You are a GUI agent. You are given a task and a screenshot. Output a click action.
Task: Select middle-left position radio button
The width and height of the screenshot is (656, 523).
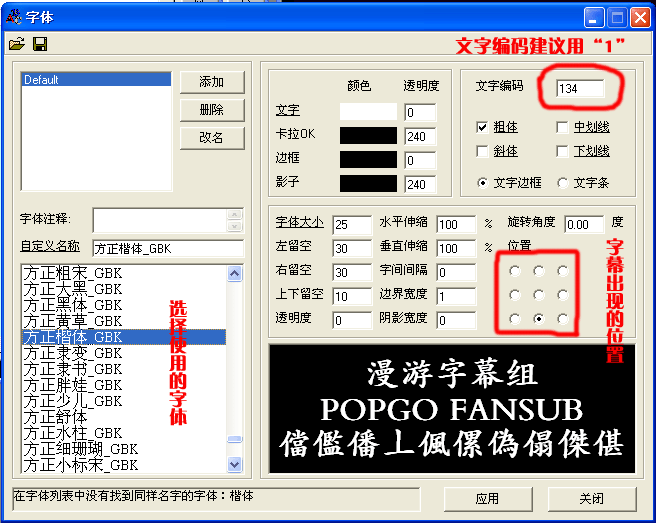click(x=515, y=295)
